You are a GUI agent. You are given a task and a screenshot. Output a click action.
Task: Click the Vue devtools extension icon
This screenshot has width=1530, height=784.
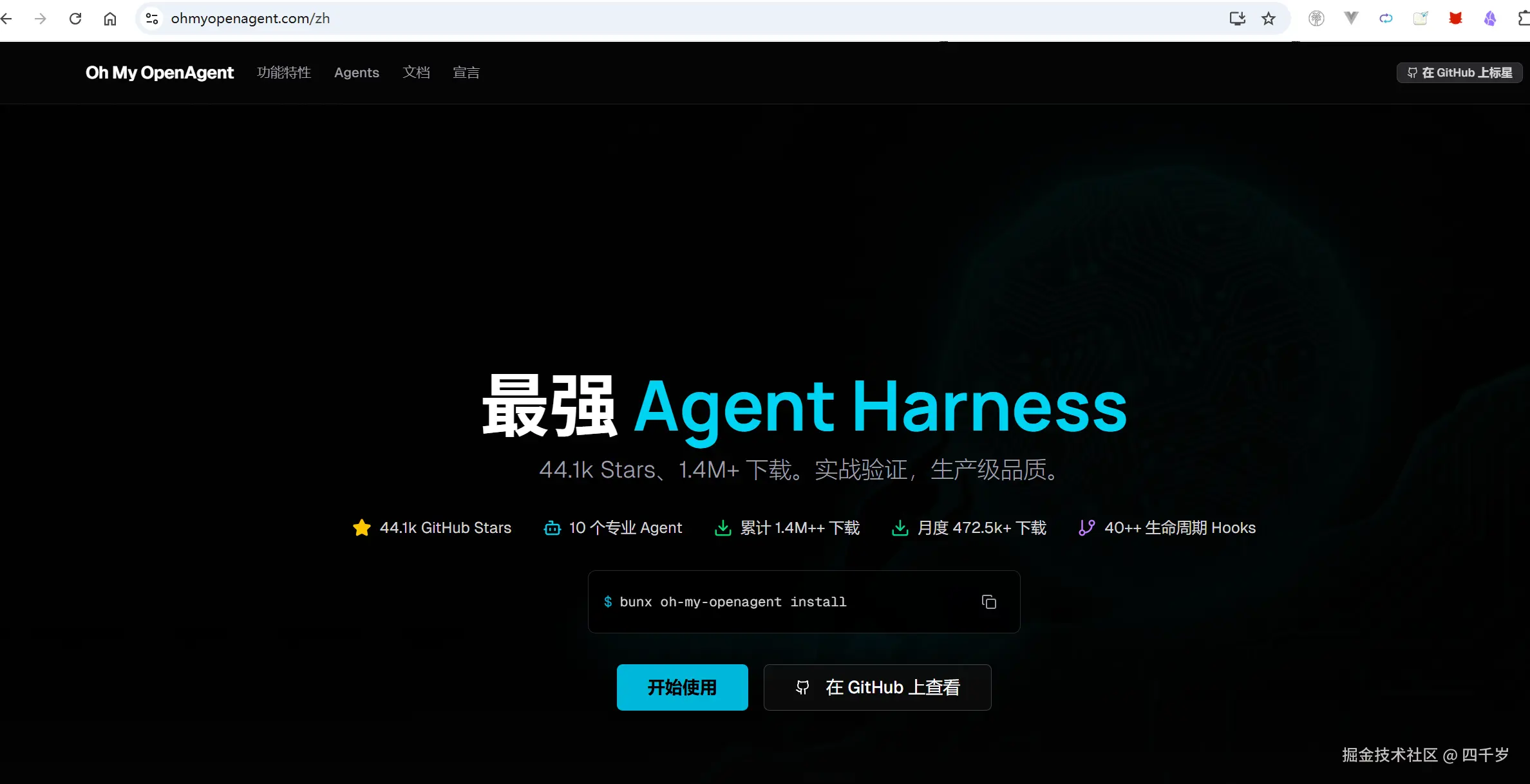[x=1351, y=18]
